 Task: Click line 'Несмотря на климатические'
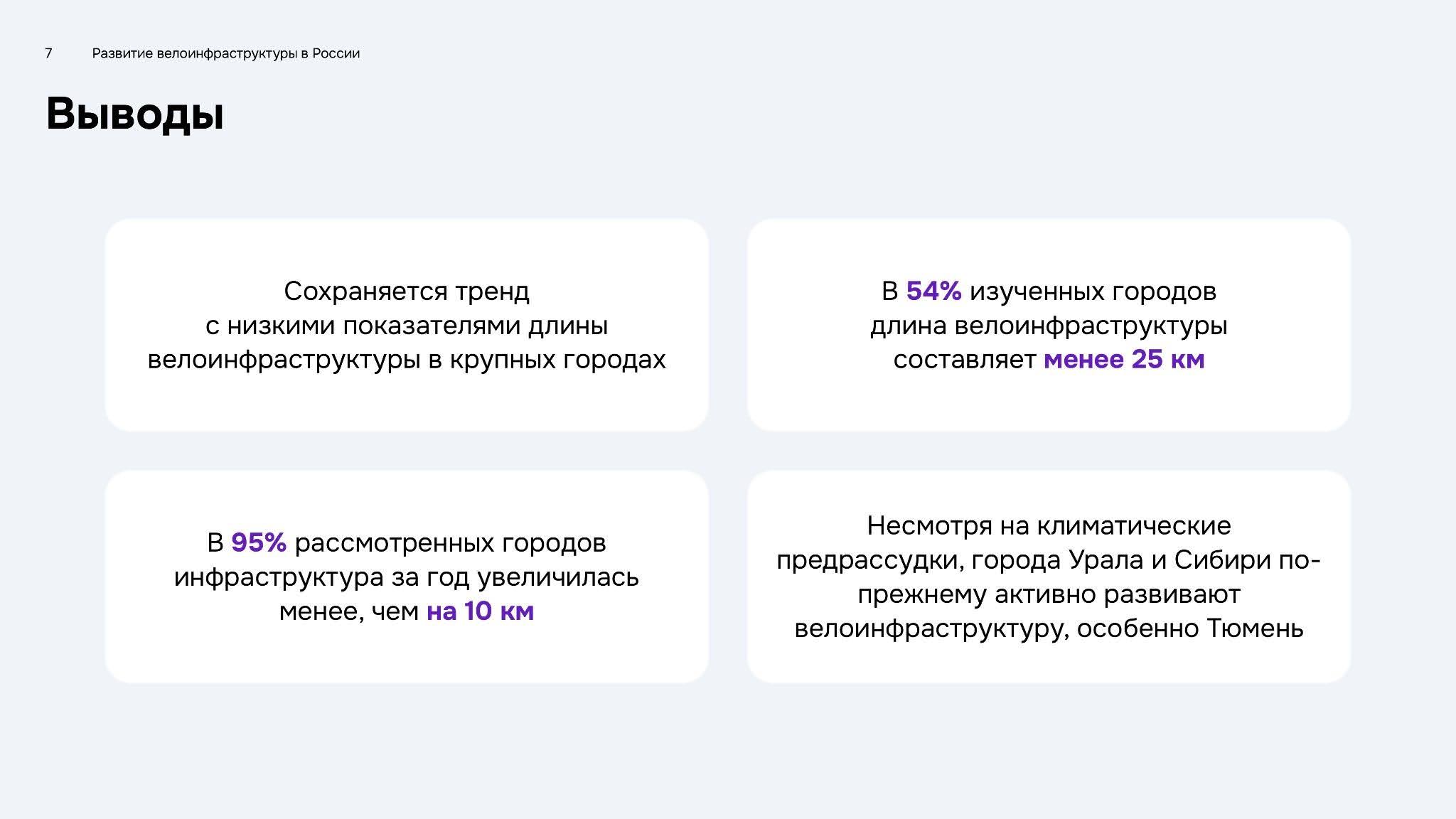click(1049, 525)
